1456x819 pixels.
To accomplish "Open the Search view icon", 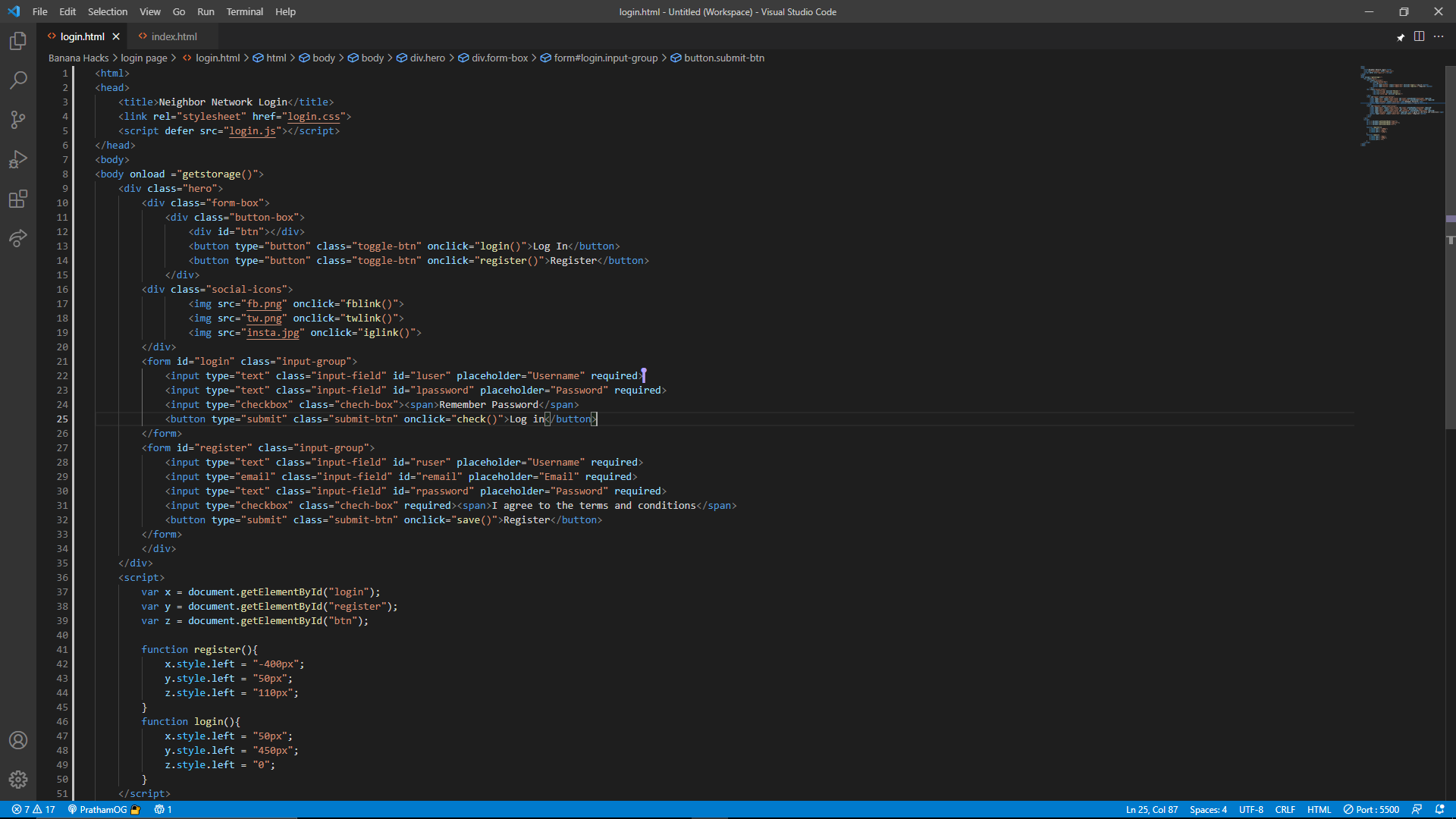I will (x=18, y=80).
